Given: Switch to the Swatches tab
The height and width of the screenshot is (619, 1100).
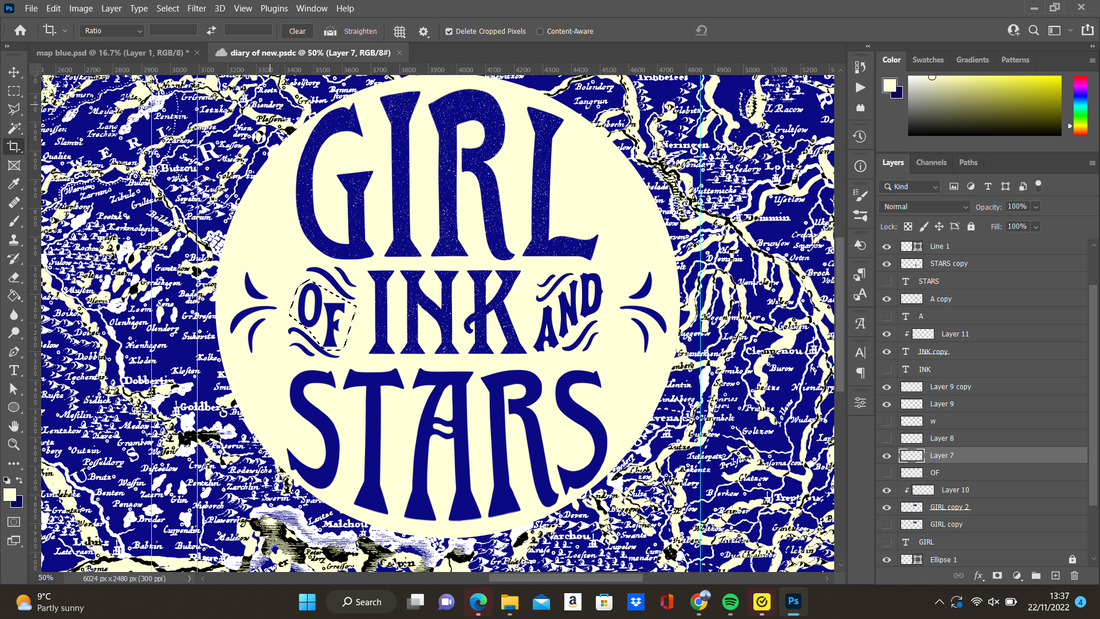Looking at the screenshot, I should click(x=927, y=60).
